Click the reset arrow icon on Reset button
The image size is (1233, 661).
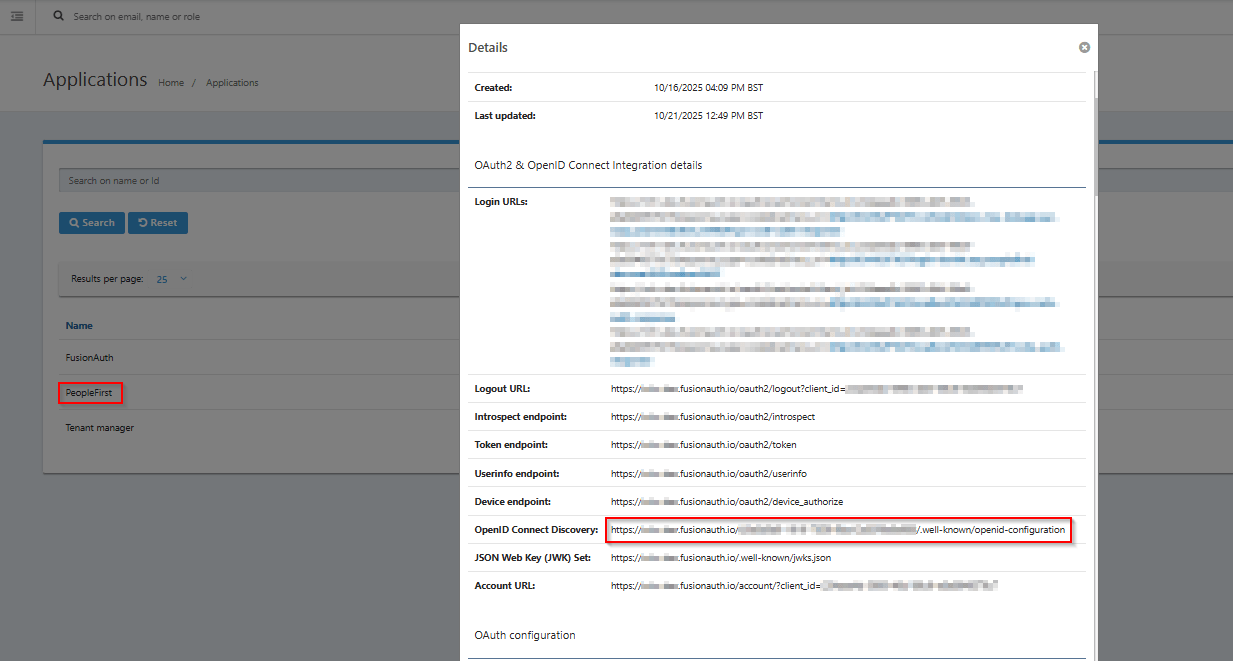[141, 222]
